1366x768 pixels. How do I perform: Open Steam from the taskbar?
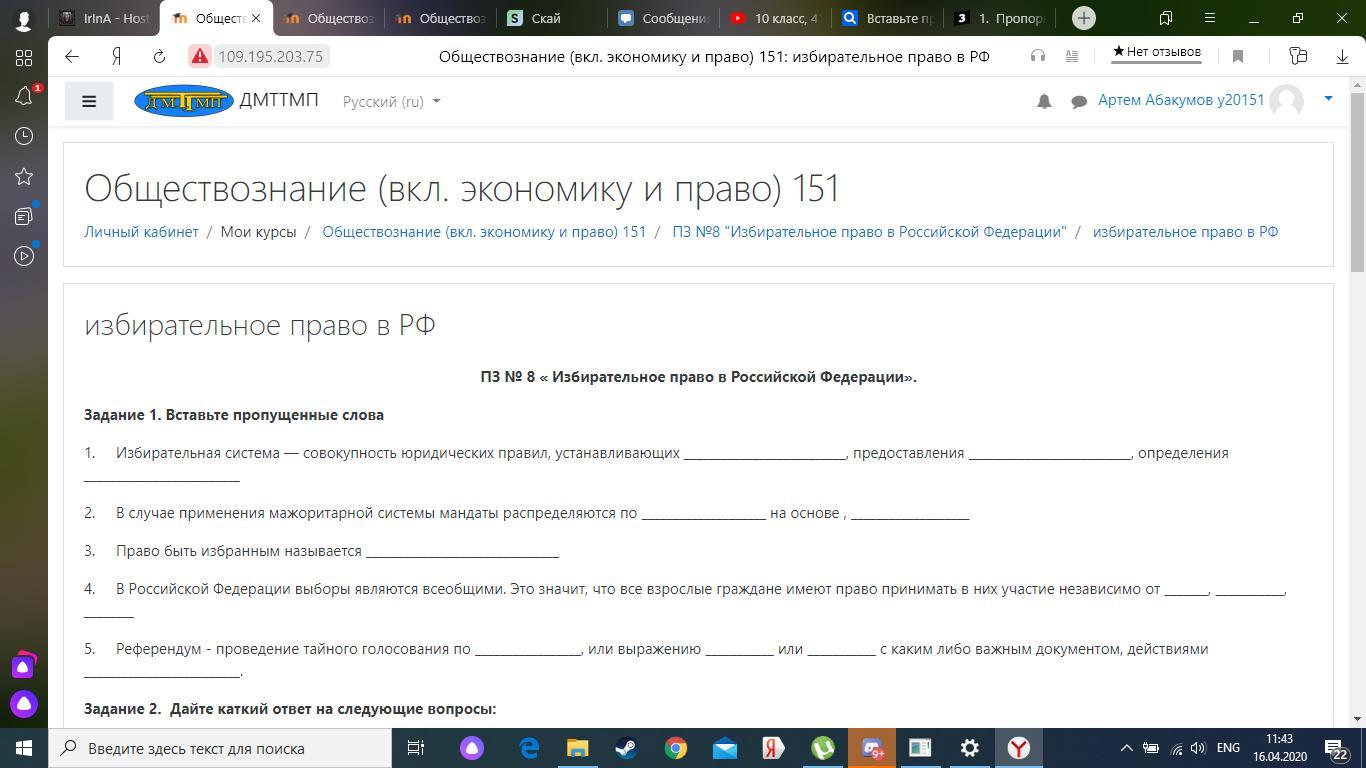pyautogui.click(x=627, y=748)
